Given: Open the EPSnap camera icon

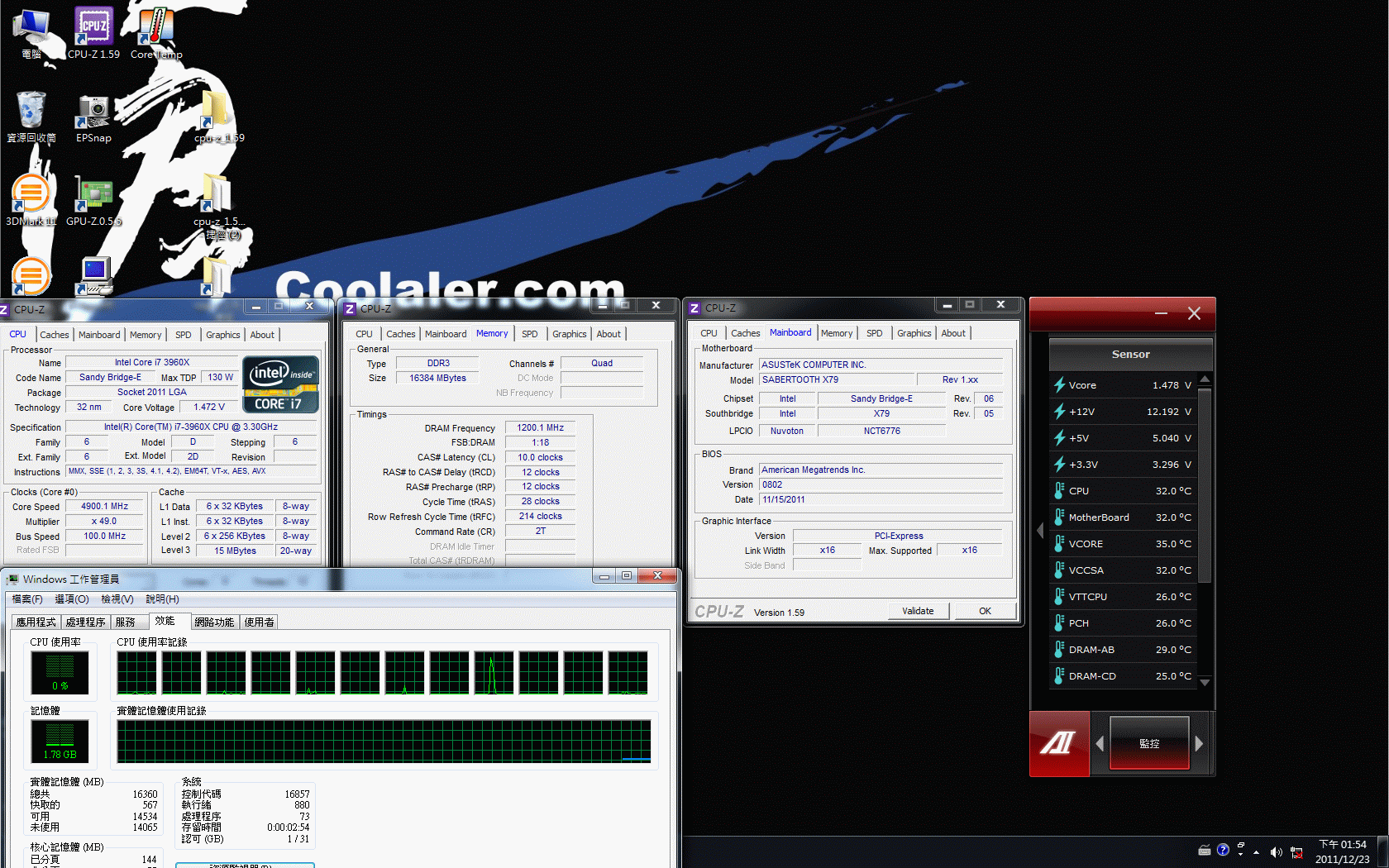Looking at the screenshot, I should [93, 117].
